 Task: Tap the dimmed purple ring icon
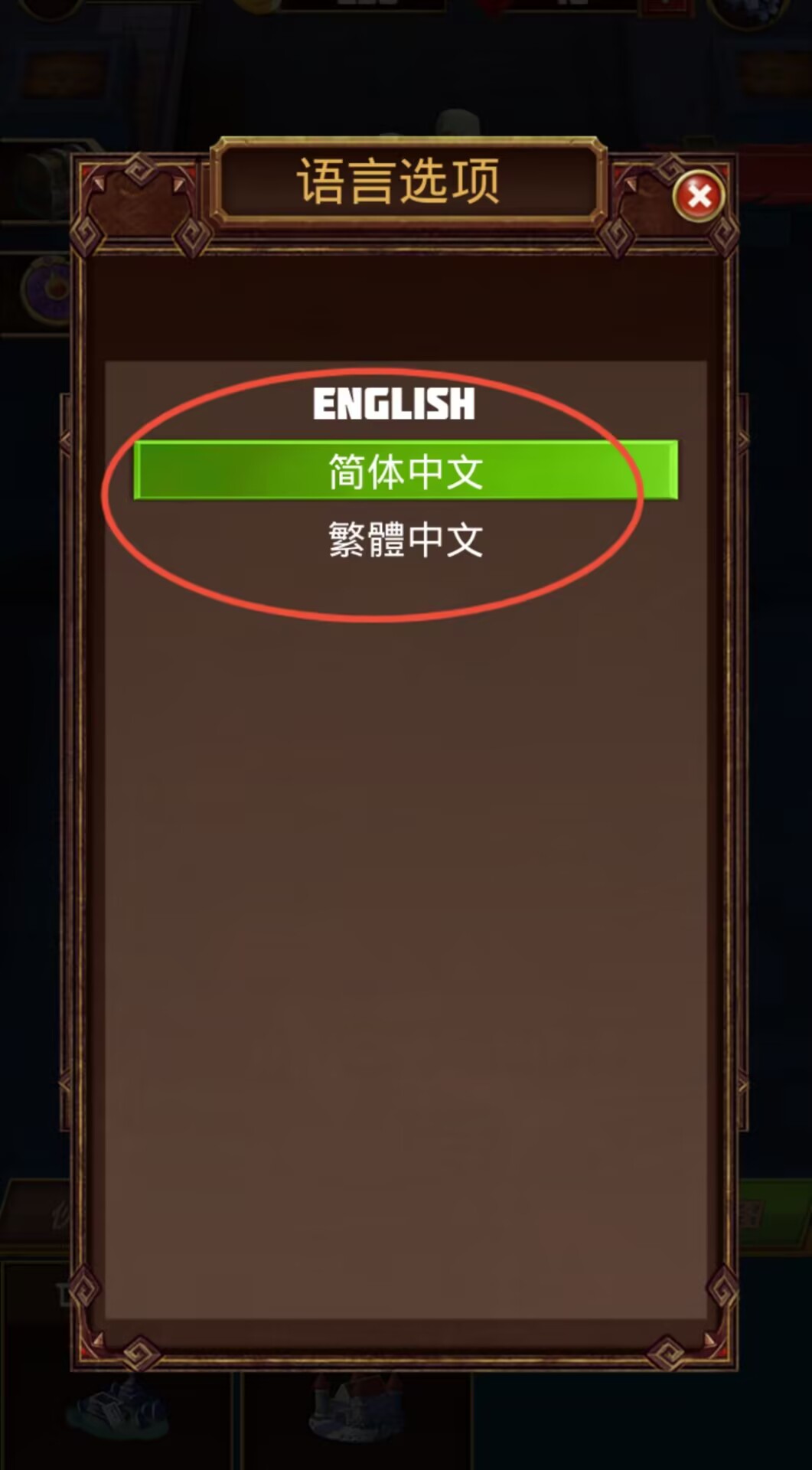(x=51, y=289)
